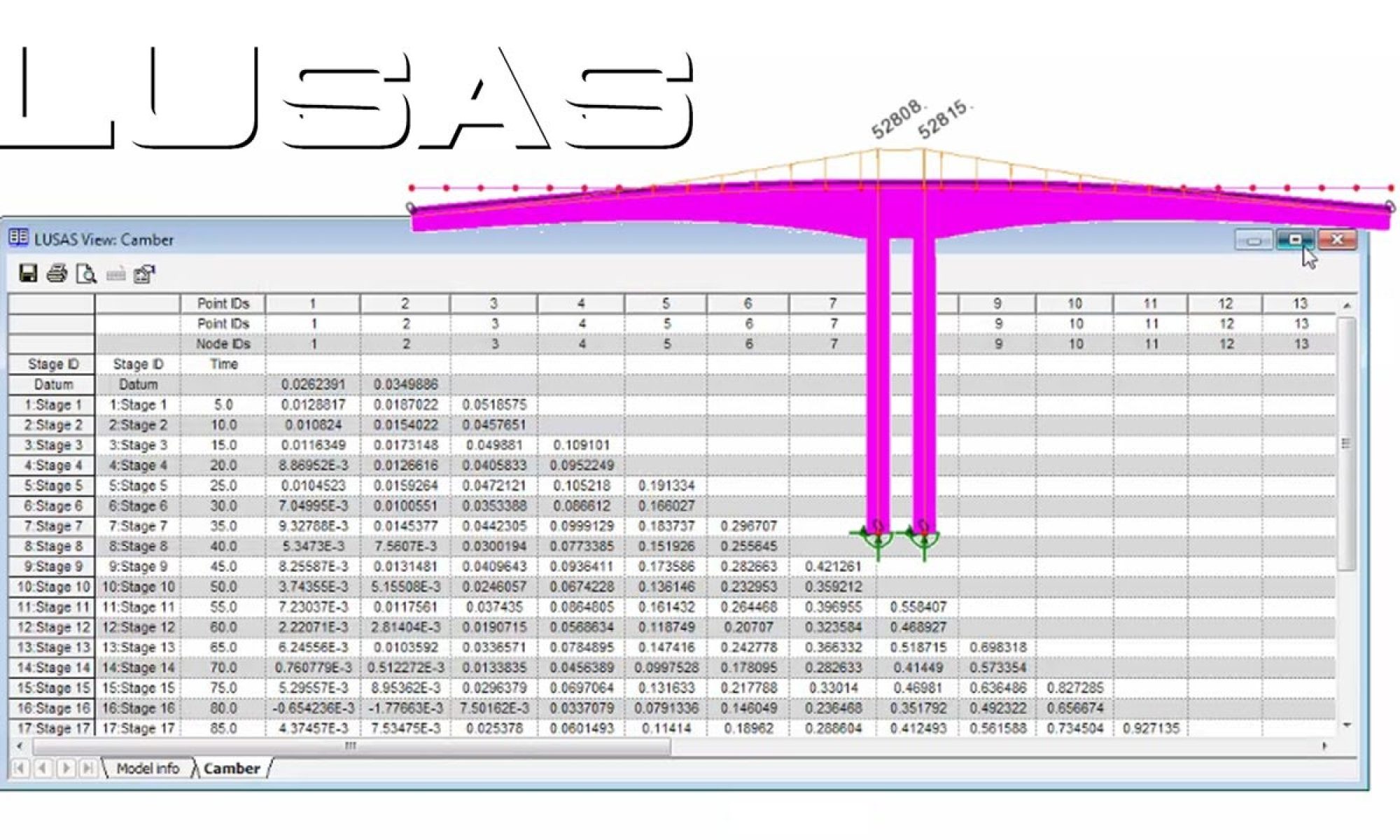
Task: Switch to the Model info tab
Action: tap(148, 768)
